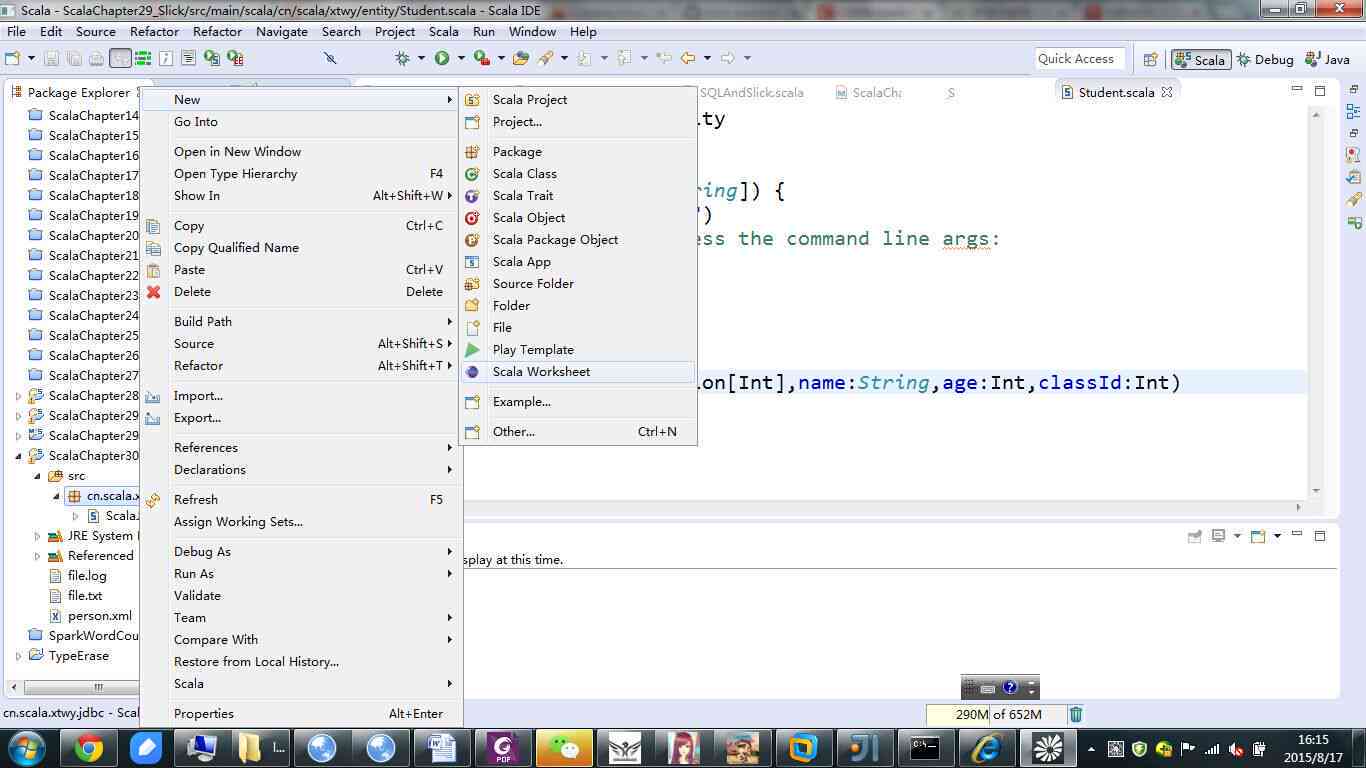
Task: Click the Run External Tools toolbar icon
Action: pos(481,59)
